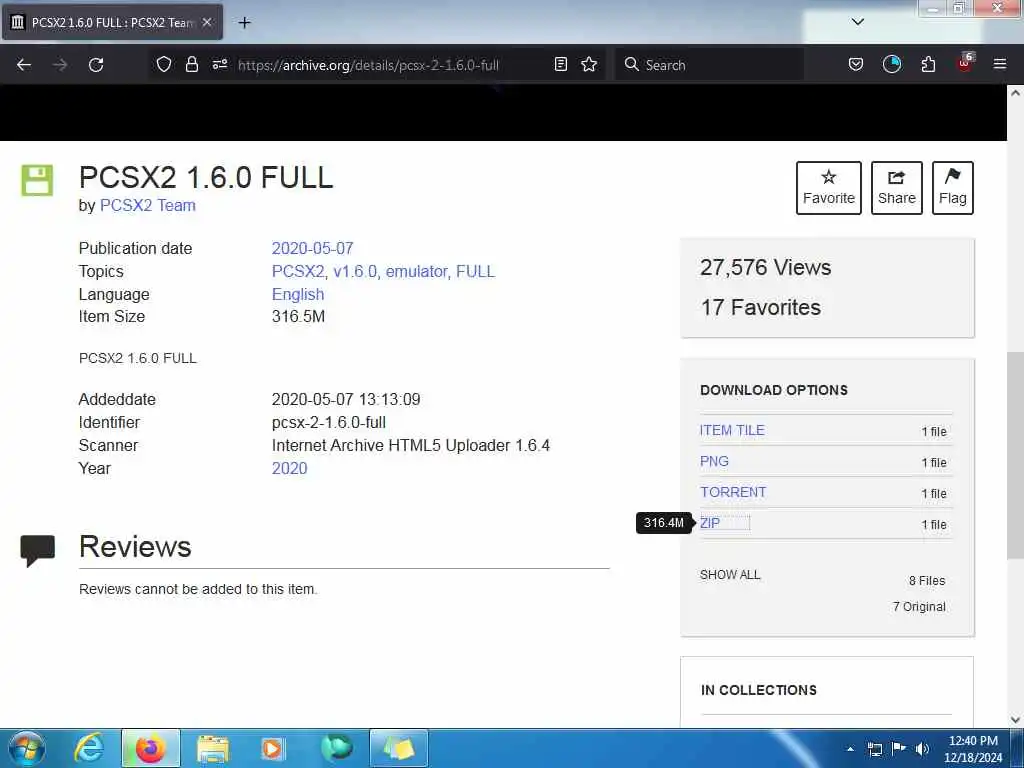This screenshot has height=768, width=1024.
Task: Click the Reviews speech bubble icon
Action: (37, 550)
